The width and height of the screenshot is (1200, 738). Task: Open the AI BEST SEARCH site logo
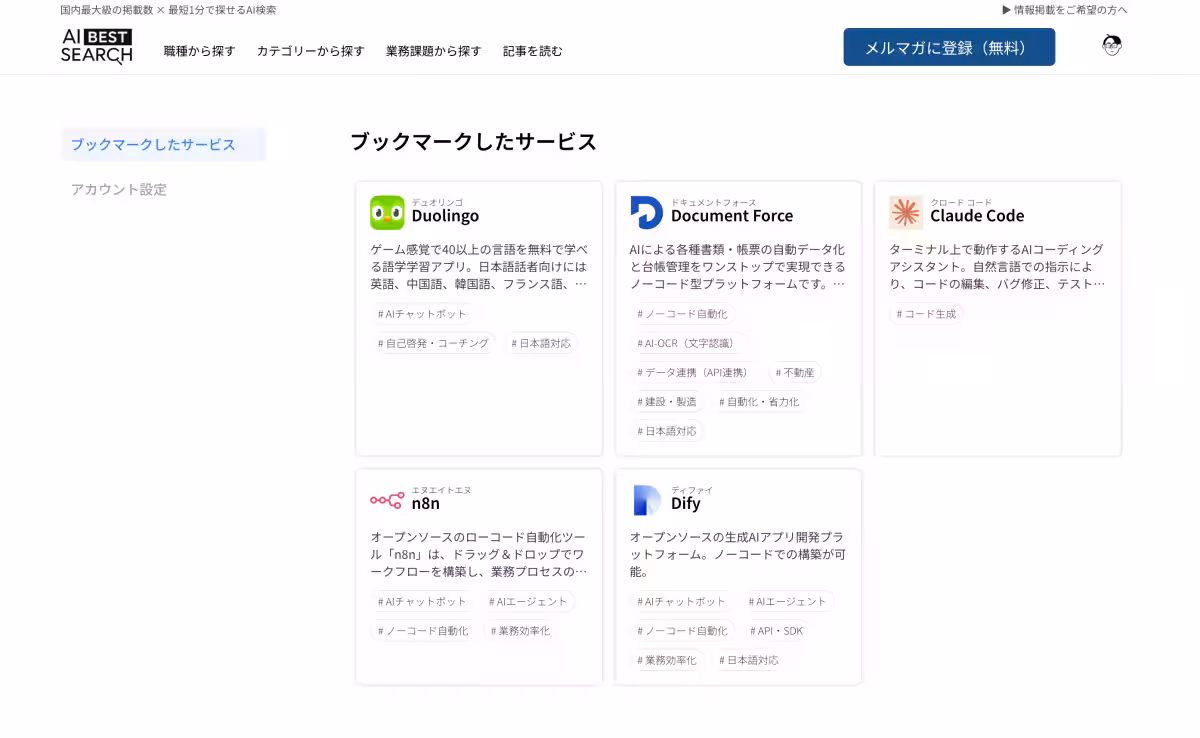[96, 46]
